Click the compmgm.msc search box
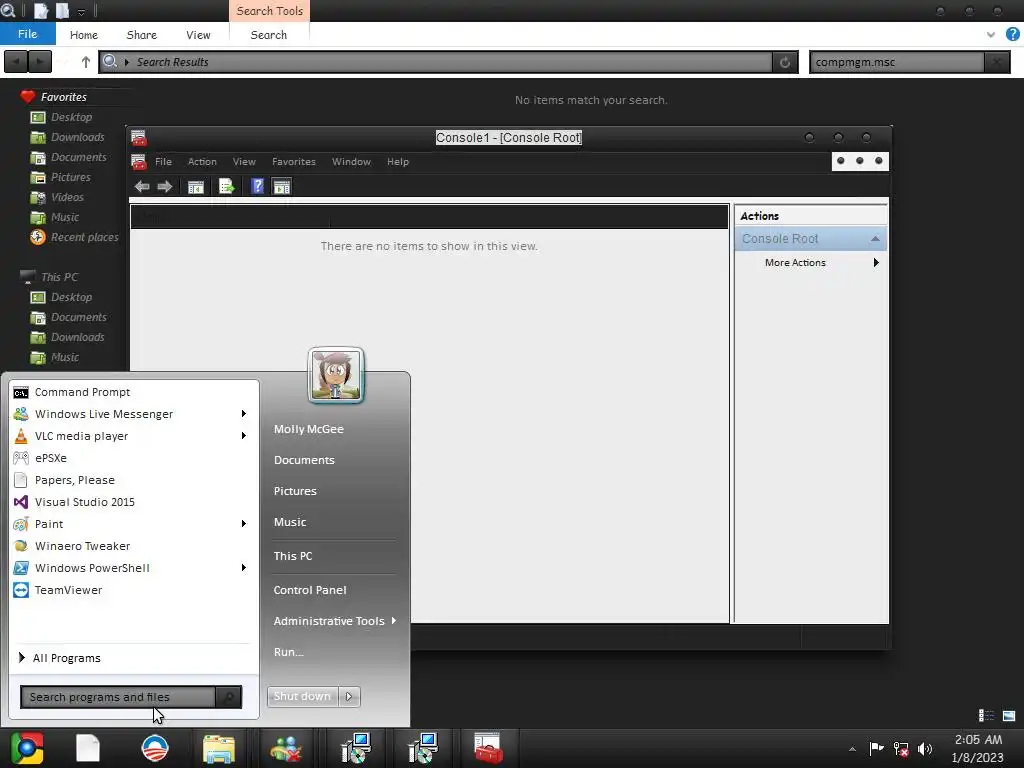 point(897,62)
